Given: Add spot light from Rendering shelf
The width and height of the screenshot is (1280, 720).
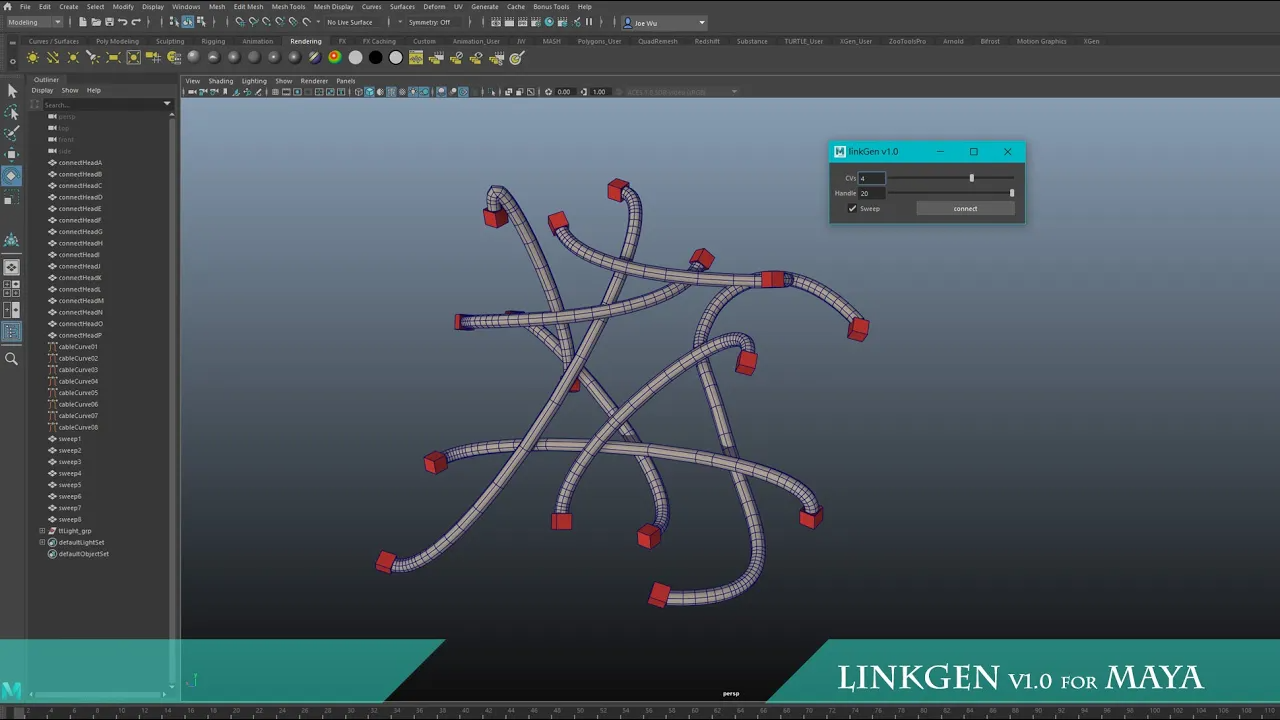Looking at the screenshot, I should (x=93, y=58).
